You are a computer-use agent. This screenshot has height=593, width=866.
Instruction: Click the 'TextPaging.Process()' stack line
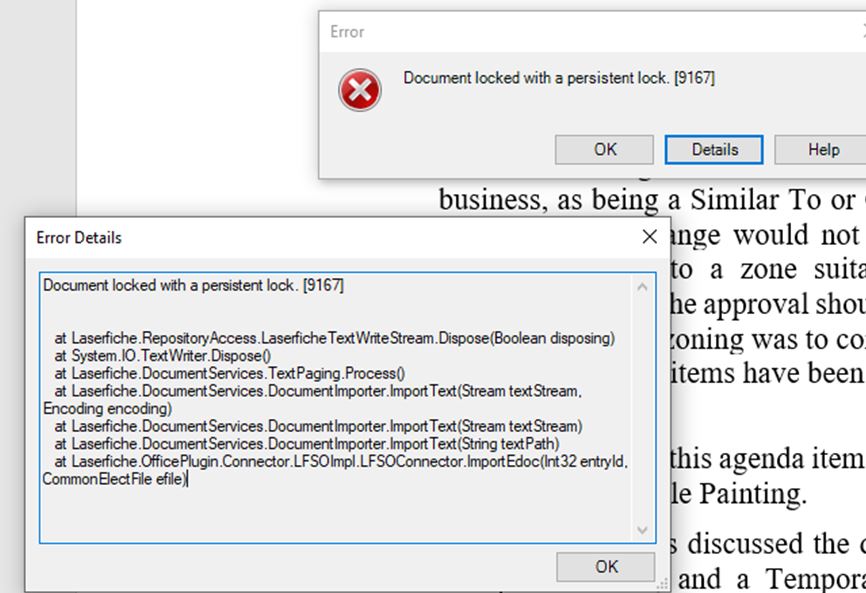click(x=230, y=373)
